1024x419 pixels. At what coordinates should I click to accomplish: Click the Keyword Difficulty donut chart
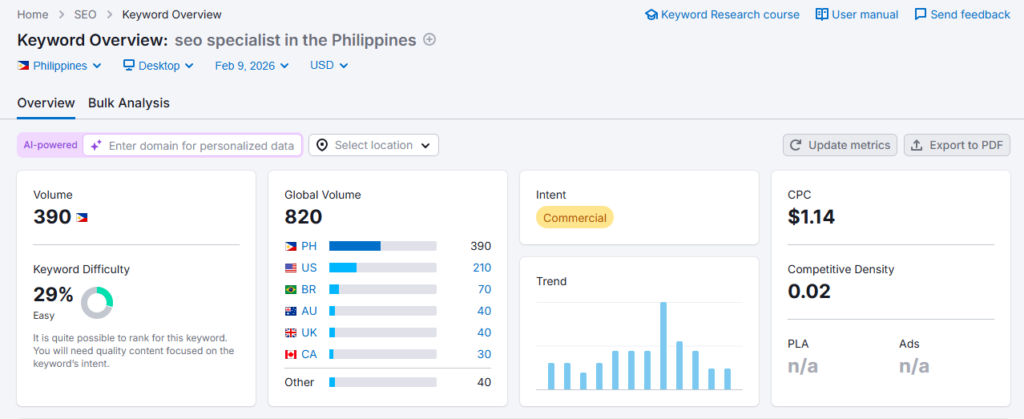97,303
